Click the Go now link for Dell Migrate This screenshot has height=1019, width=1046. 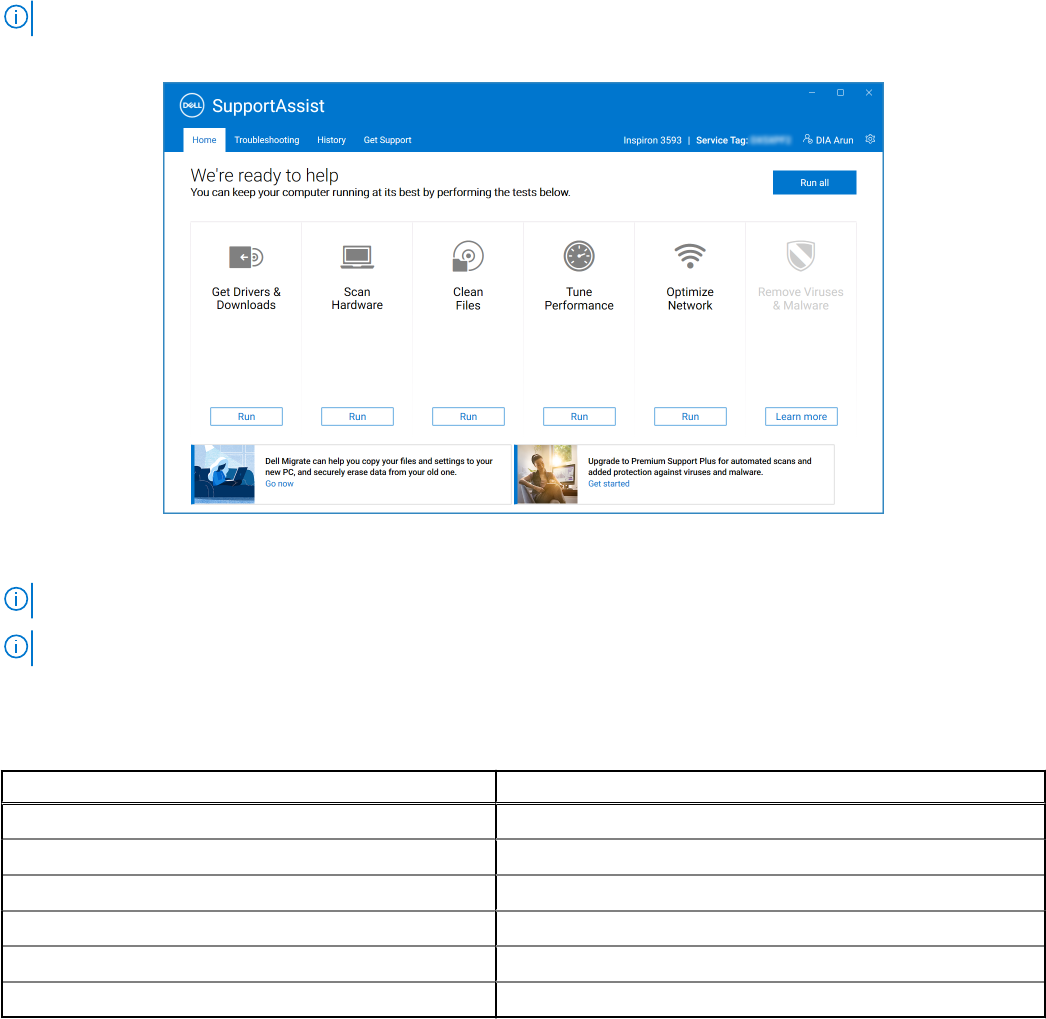click(279, 484)
